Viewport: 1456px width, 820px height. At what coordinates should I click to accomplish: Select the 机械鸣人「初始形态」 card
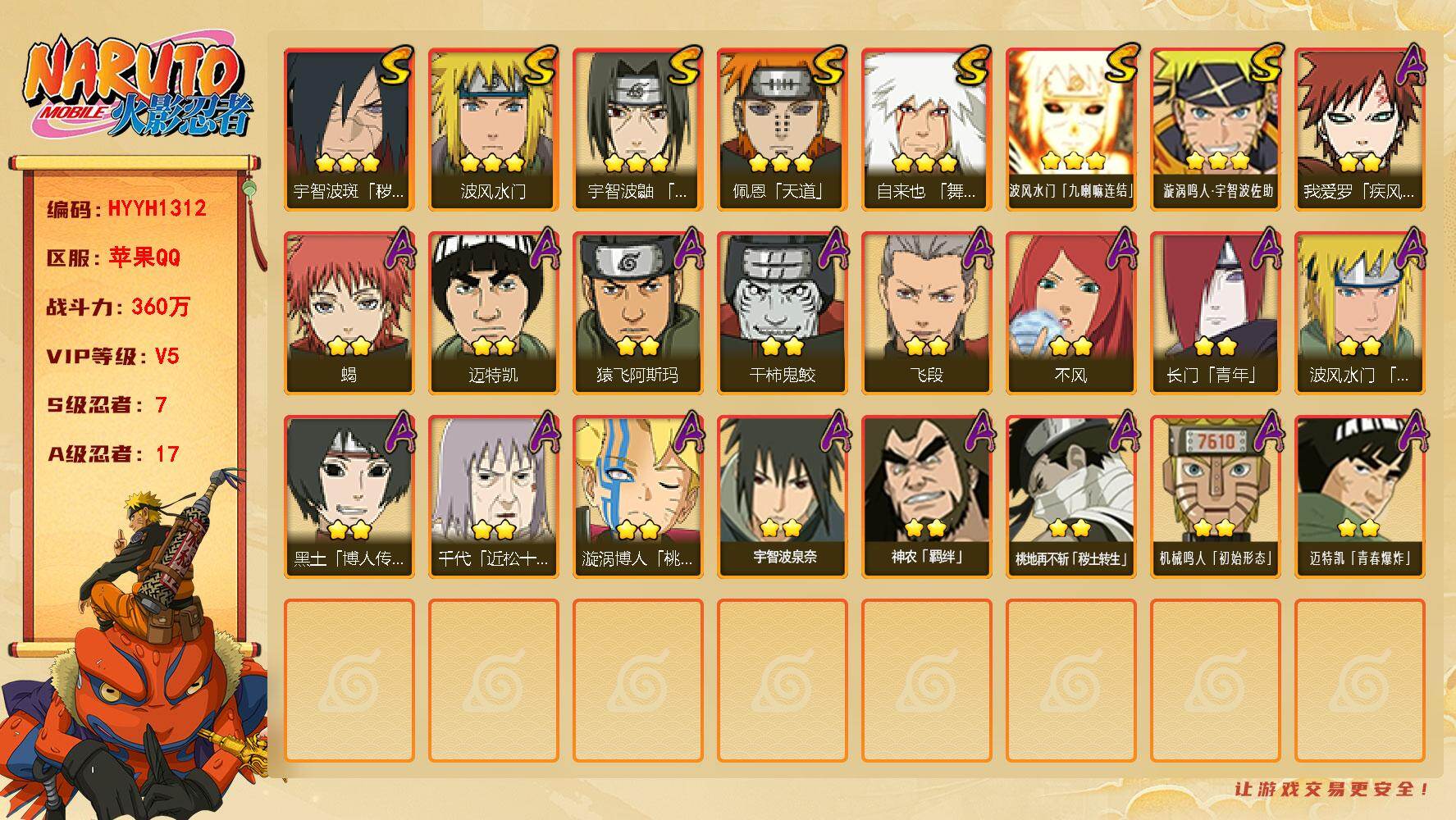coord(1215,496)
